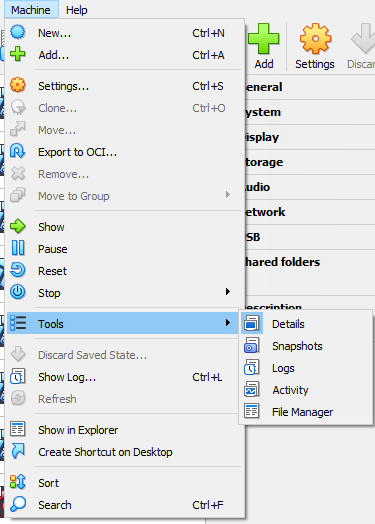This screenshot has width=375, height=524.
Task: Select Show in Explorer entry
Action: click(124, 430)
